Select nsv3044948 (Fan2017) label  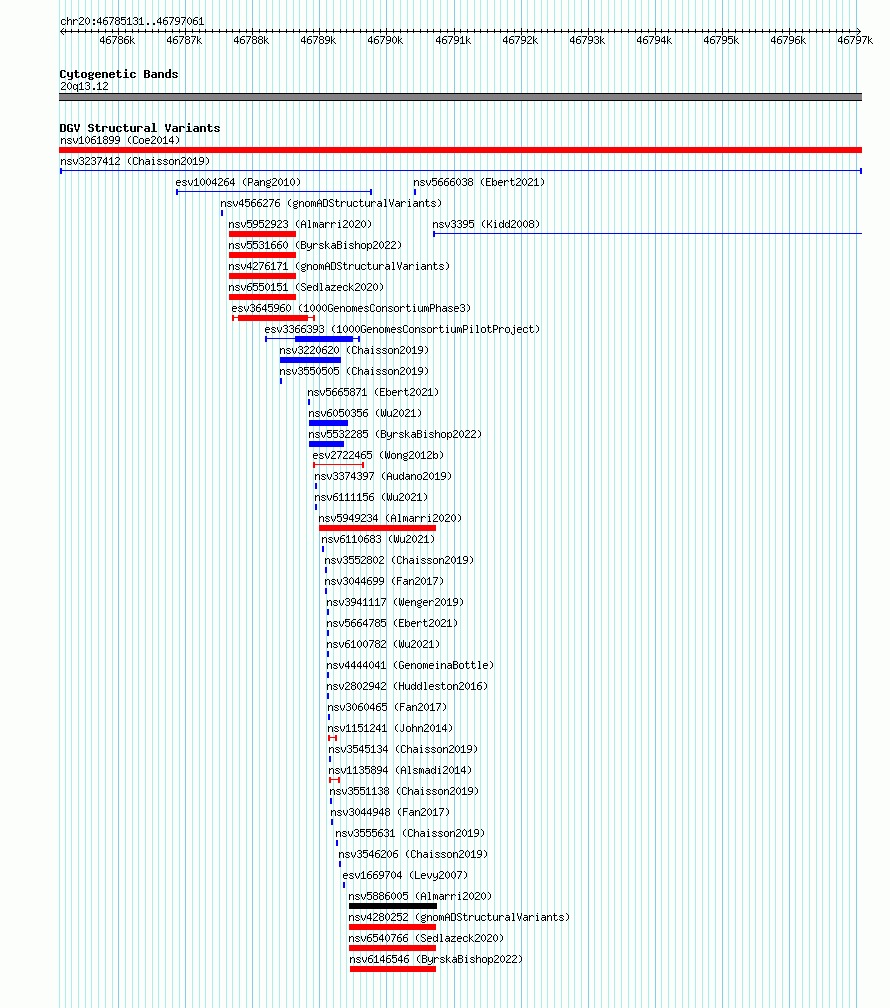pos(390,813)
